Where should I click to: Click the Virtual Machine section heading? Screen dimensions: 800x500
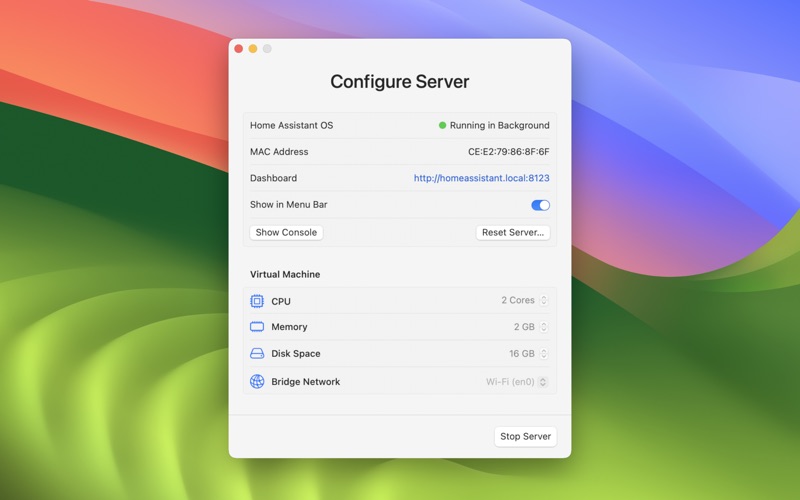click(x=285, y=274)
